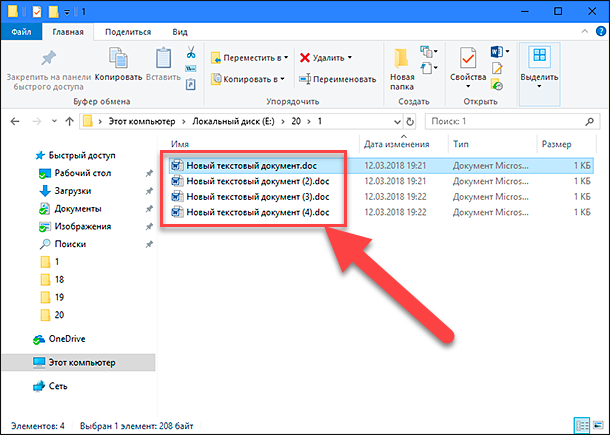Click the red Удалить button
Image resolution: width=610 pixels, height=435 pixels.
click(x=322, y=58)
